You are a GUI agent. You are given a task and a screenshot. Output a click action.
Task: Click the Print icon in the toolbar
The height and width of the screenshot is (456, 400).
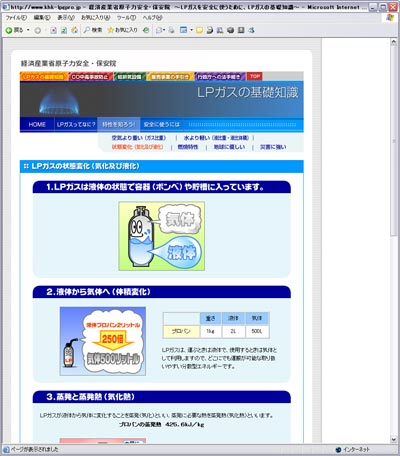[171, 30]
